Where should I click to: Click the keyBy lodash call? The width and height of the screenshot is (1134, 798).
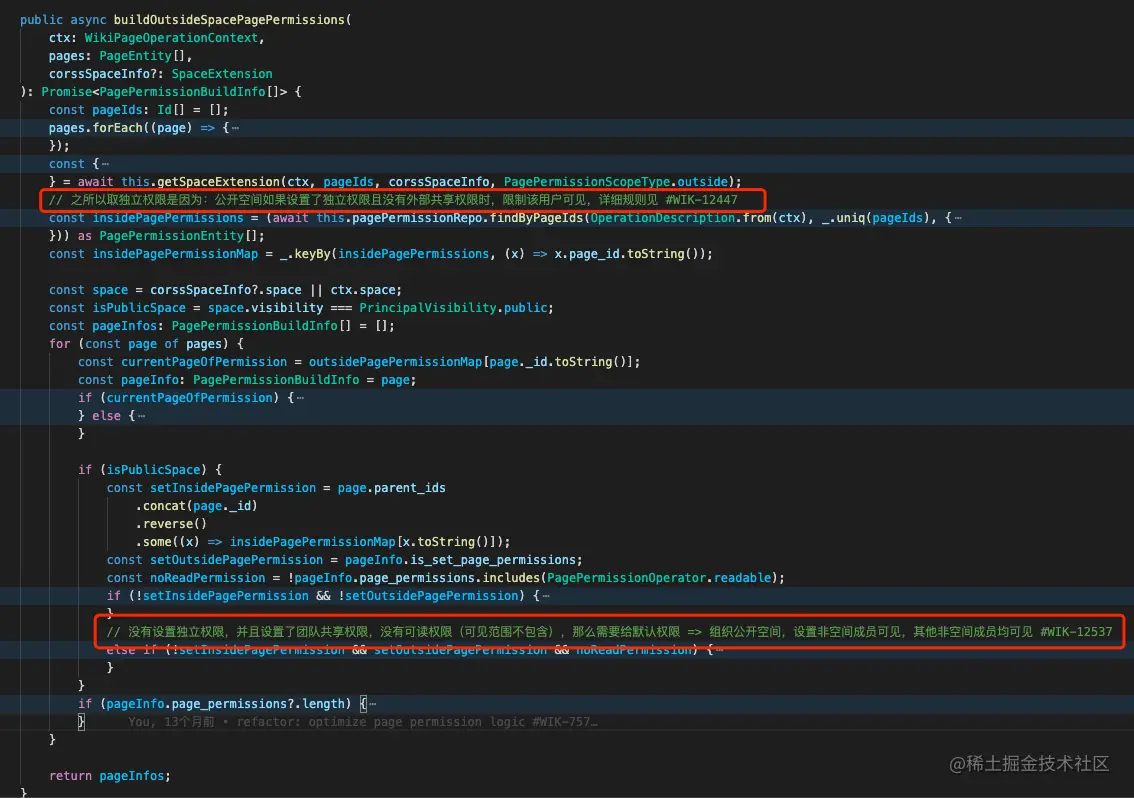click(x=312, y=254)
